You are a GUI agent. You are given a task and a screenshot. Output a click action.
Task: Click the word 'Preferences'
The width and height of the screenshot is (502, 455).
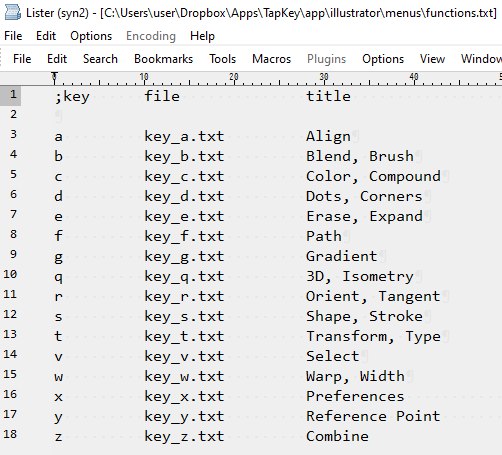point(355,396)
